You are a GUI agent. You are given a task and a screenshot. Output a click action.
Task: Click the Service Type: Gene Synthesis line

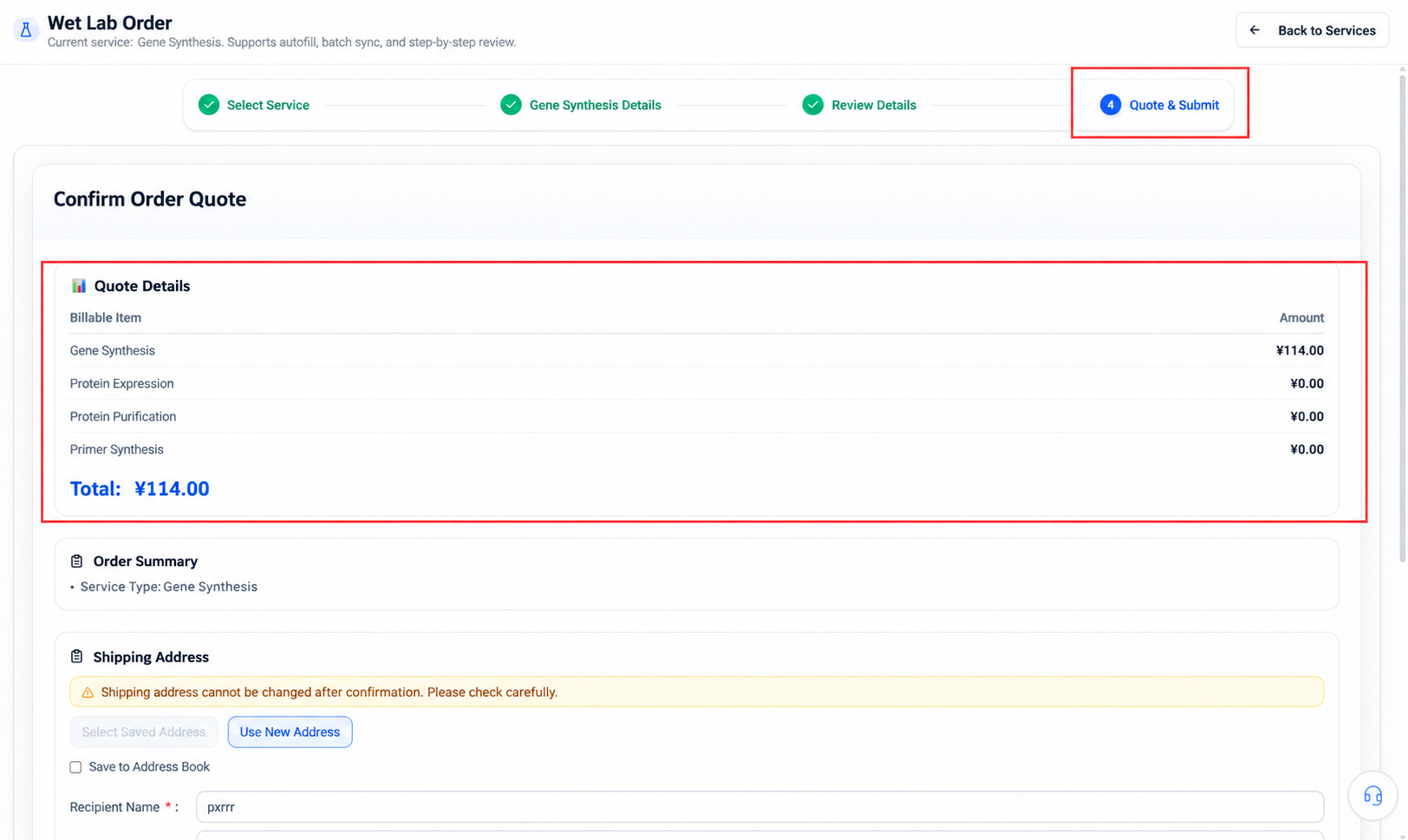coord(169,587)
